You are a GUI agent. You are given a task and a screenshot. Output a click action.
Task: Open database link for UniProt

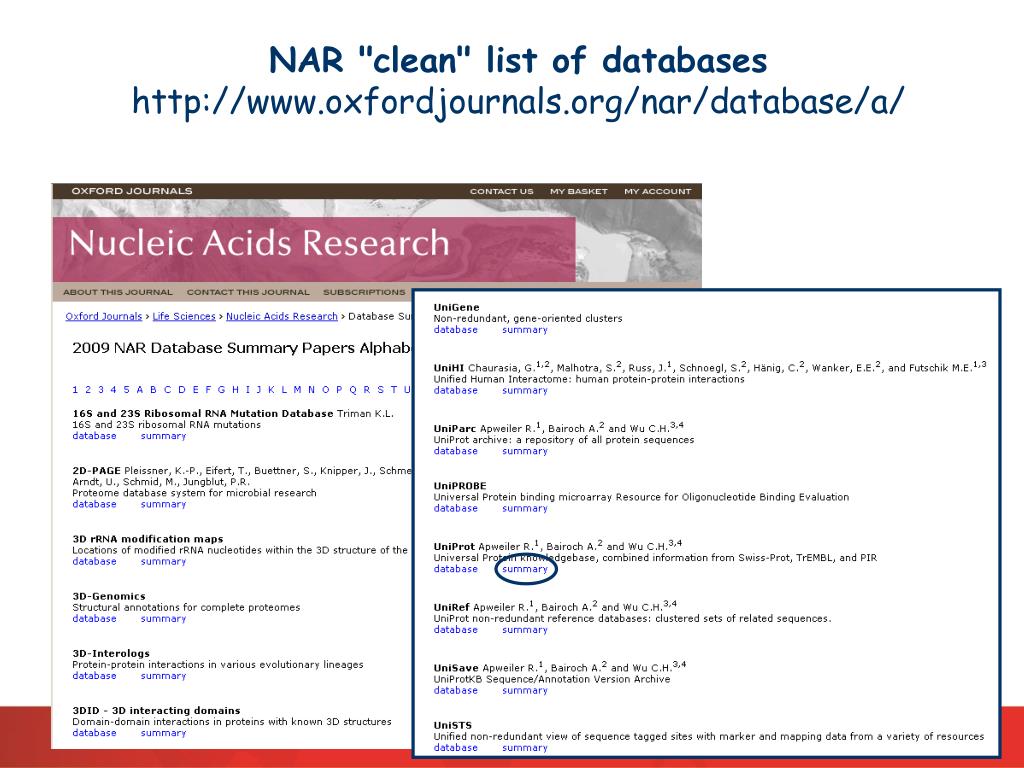[456, 569]
